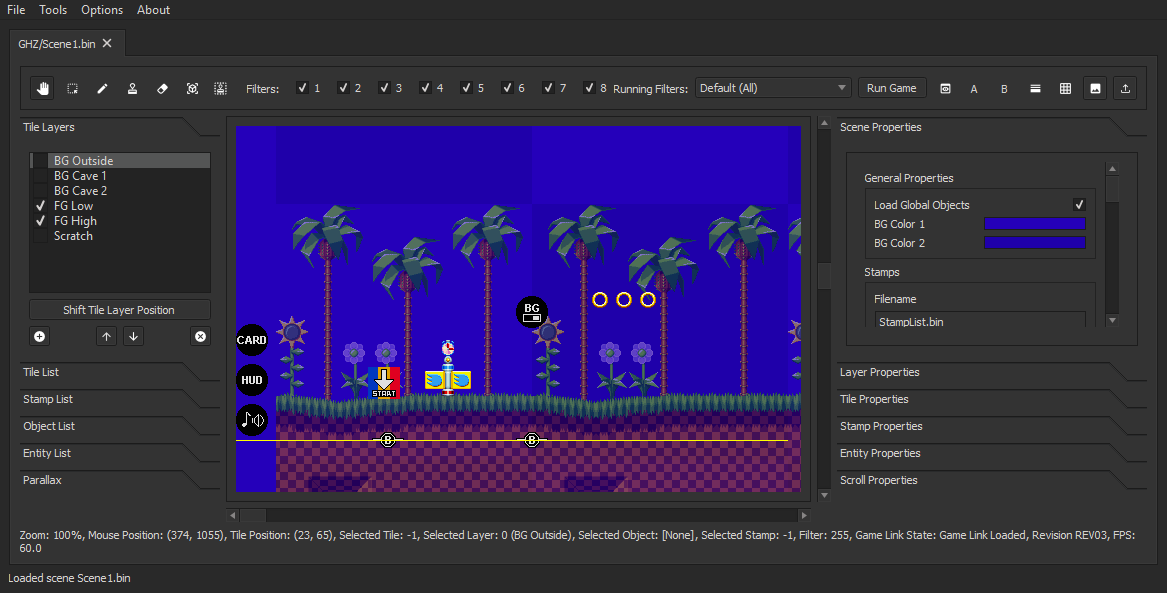This screenshot has width=1167, height=593.
Task: Toggle filter 1 checkbox
Action: tap(302, 88)
